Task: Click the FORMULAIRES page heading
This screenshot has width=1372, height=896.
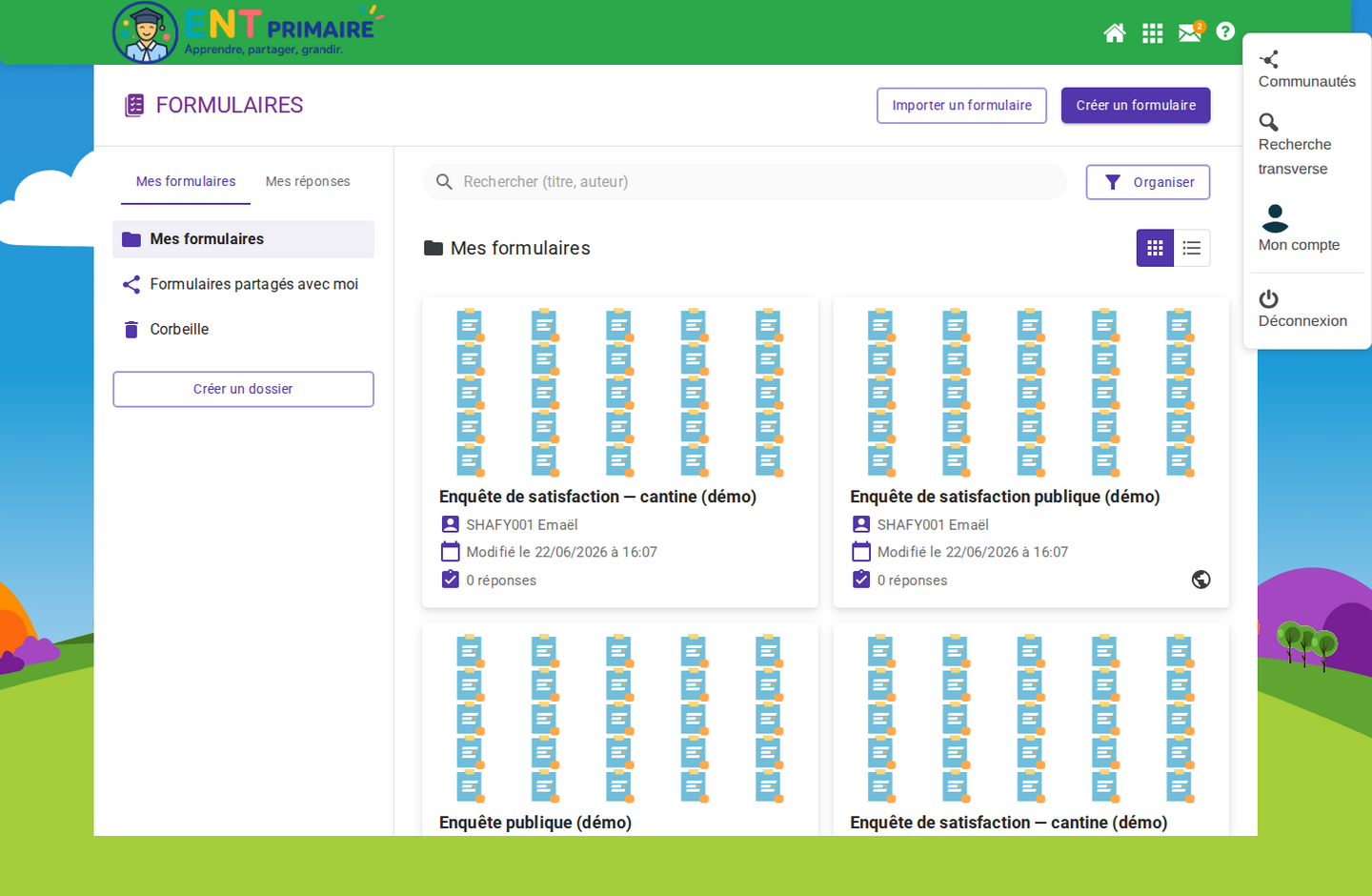Action: click(x=230, y=105)
